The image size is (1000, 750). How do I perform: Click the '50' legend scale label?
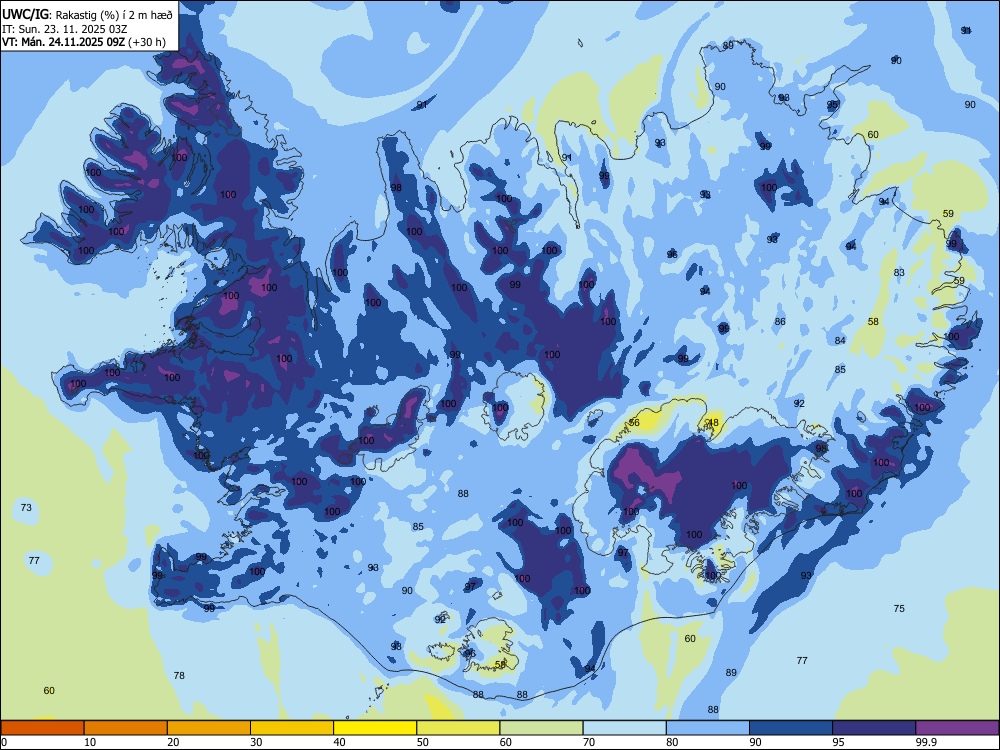coord(423,742)
